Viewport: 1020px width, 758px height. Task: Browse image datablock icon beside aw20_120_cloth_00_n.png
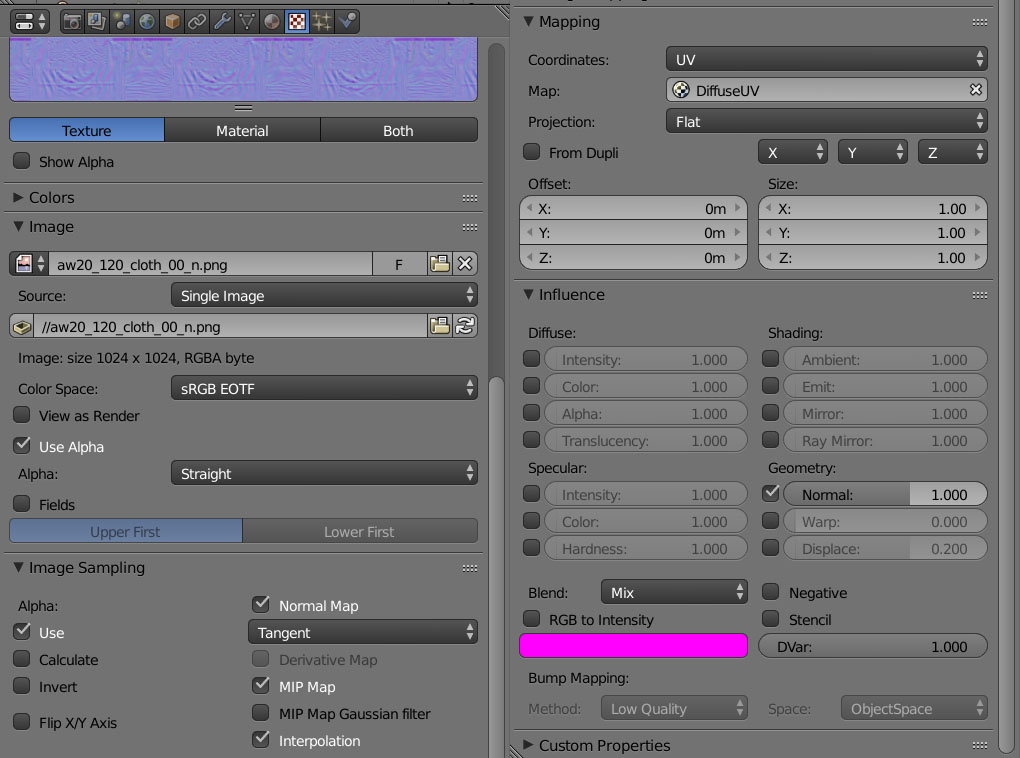(29, 264)
